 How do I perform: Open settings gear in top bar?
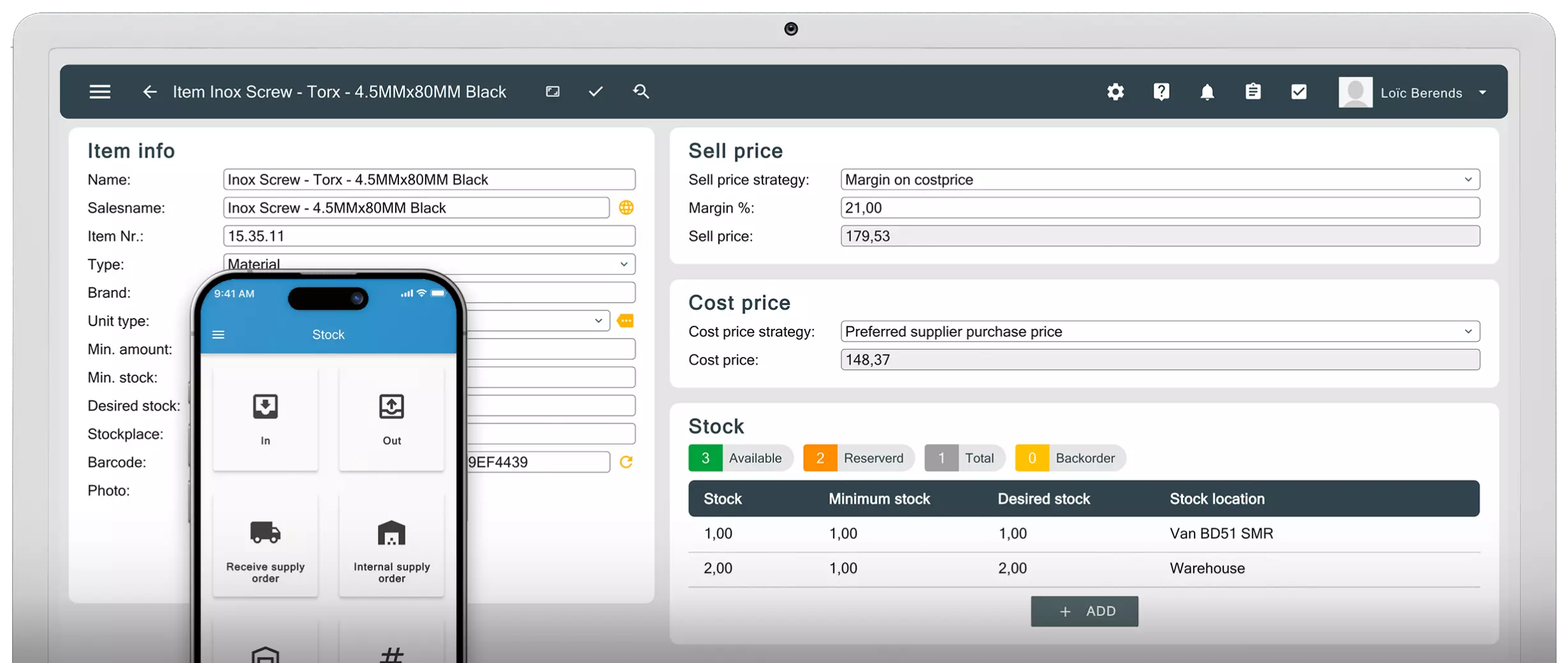[1115, 92]
